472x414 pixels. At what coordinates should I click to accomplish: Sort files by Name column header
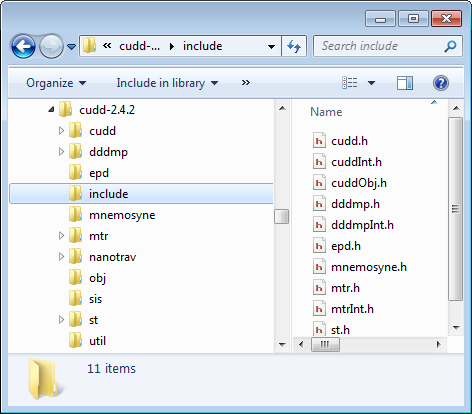(x=326, y=112)
